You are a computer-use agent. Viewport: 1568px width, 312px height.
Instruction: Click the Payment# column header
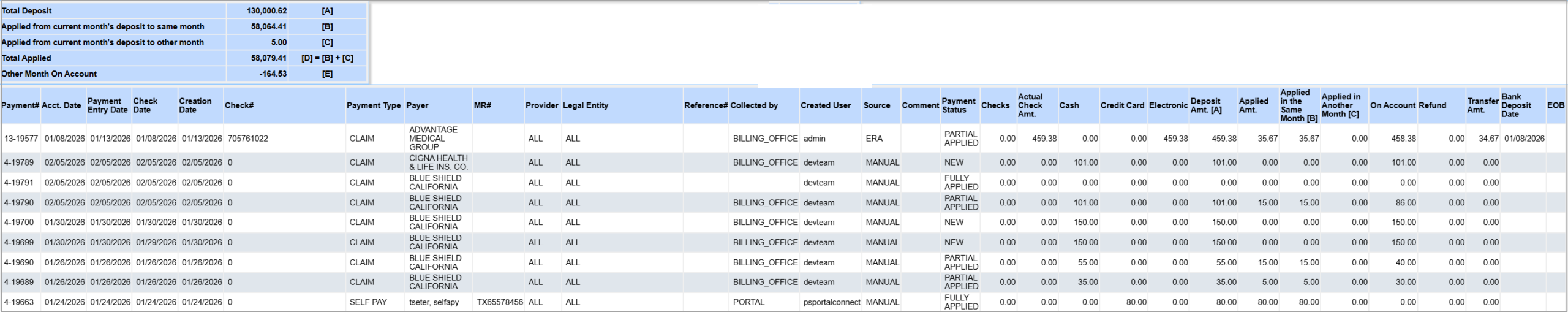pyautogui.click(x=20, y=105)
